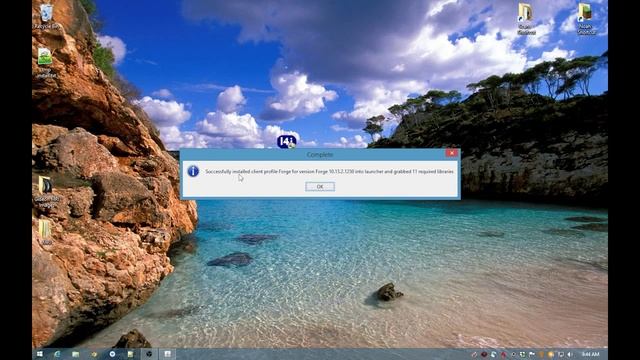640x360 pixels.
Task: Click the active installer window taskbar button
Action: coord(167,354)
